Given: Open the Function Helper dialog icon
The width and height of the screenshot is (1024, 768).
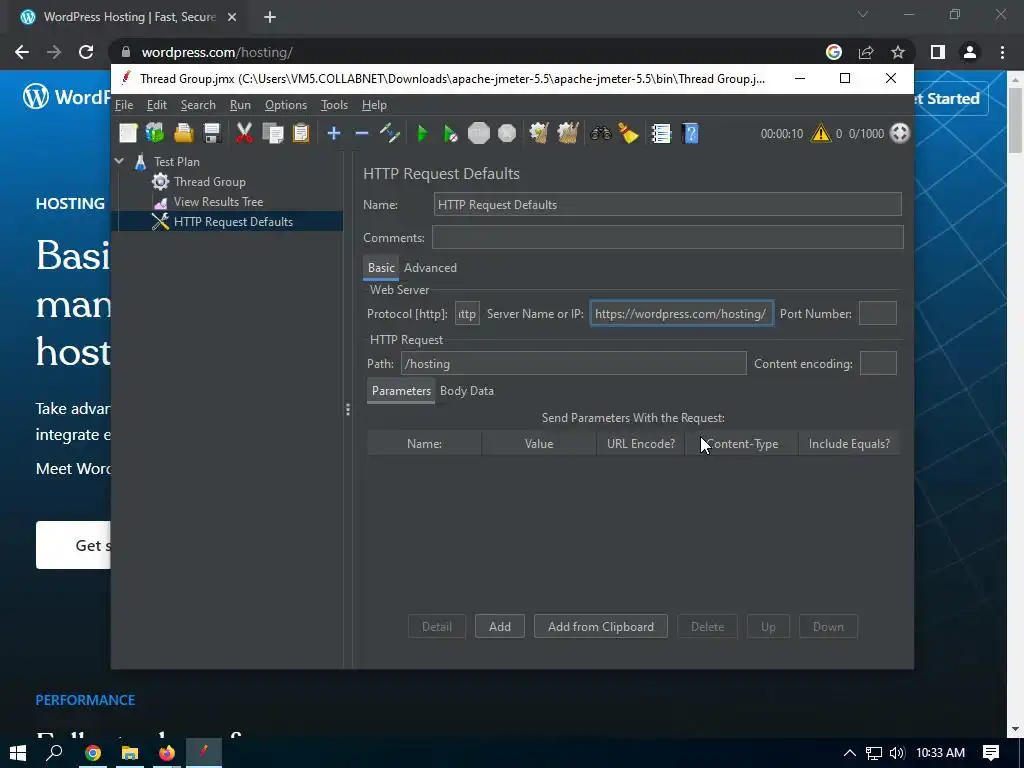Looking at the screenshot, I should 661,133.
